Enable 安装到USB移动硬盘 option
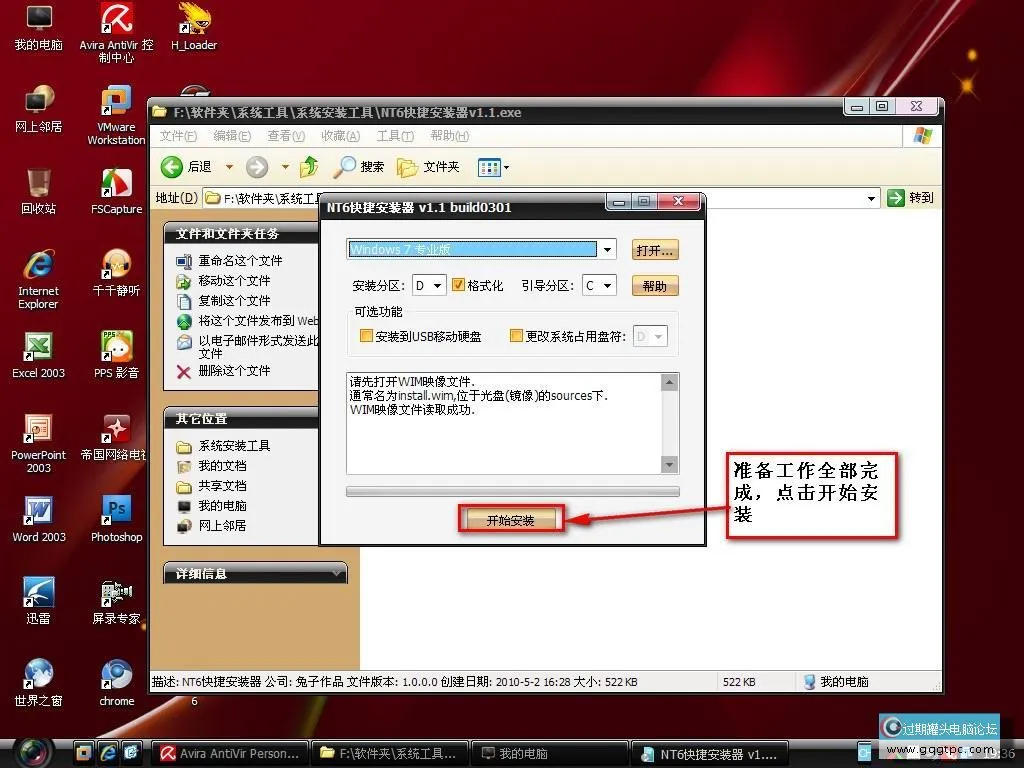The image size is (1024, 768). click(366, 336)
